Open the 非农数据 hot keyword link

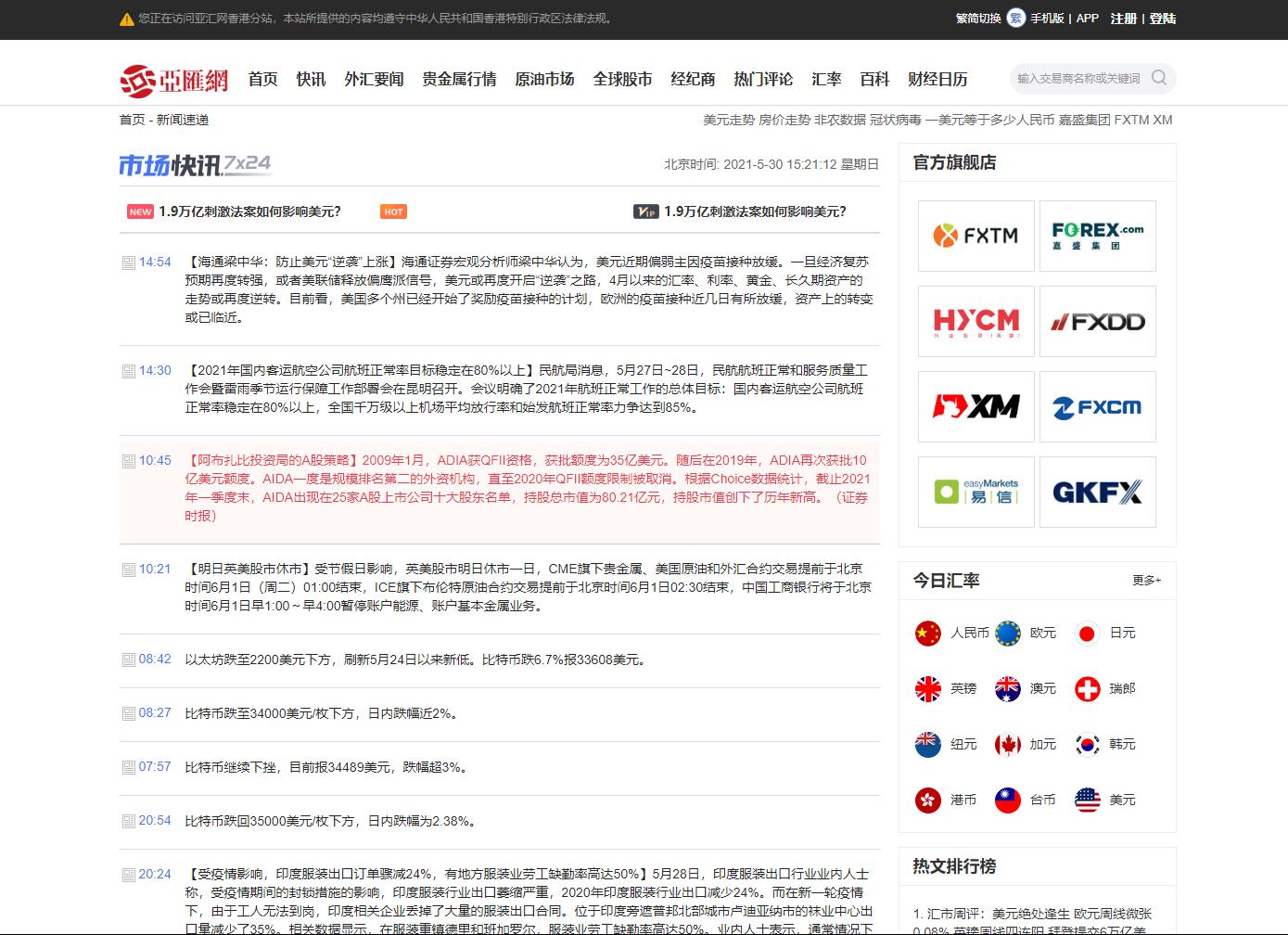(840, 120)
